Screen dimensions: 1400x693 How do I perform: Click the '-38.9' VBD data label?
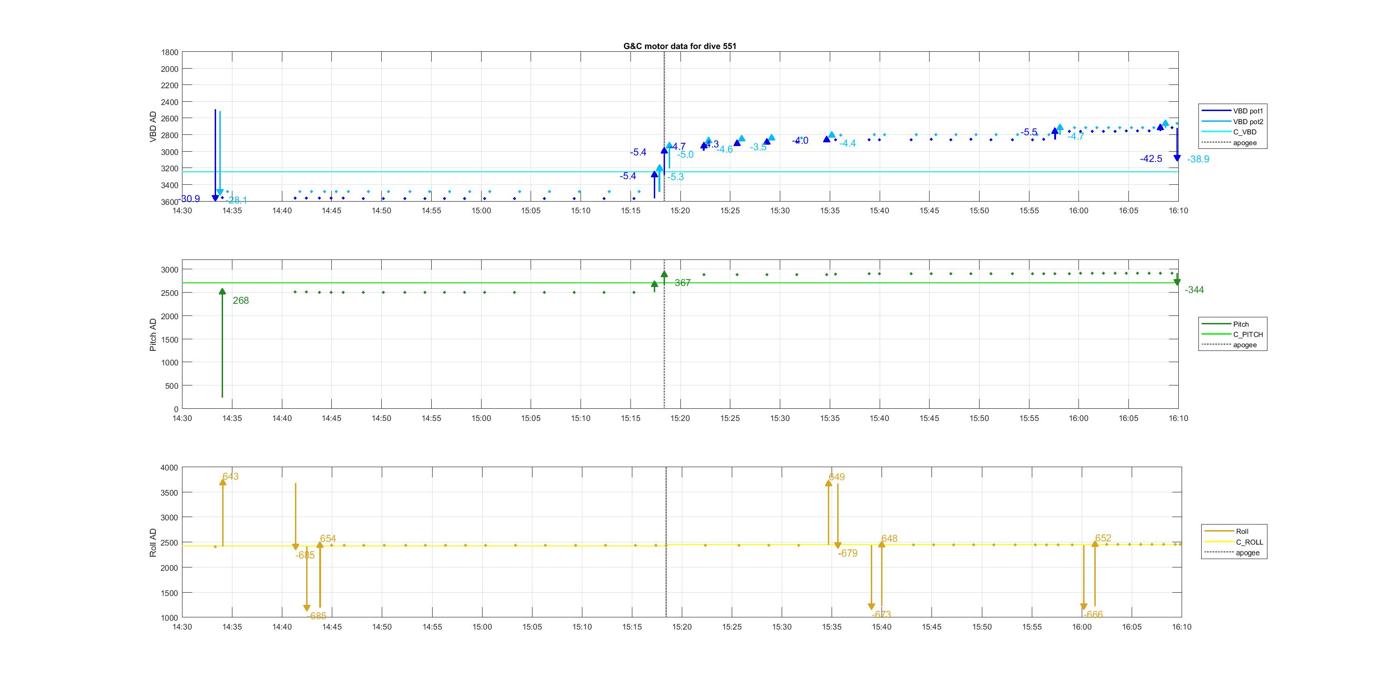point(1198,159)
